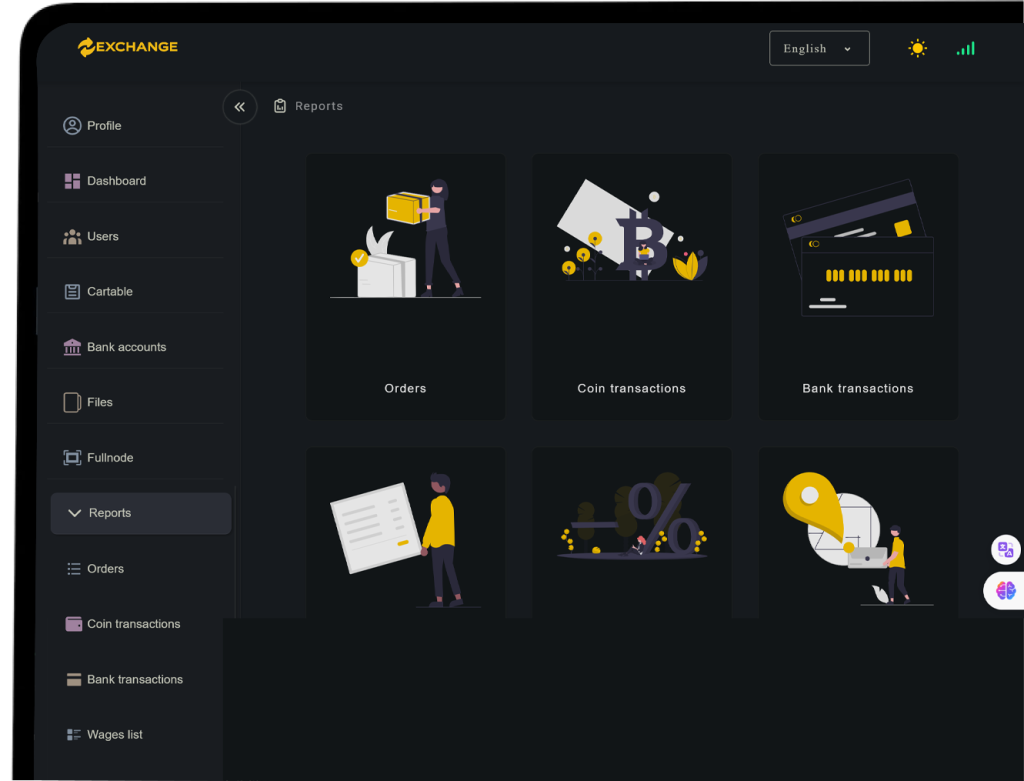Image resolution: width=1024 pixels, height=781 pixels.
Task: Click the Cartable icon in sidebar
Action: click(x=72, y=292)
